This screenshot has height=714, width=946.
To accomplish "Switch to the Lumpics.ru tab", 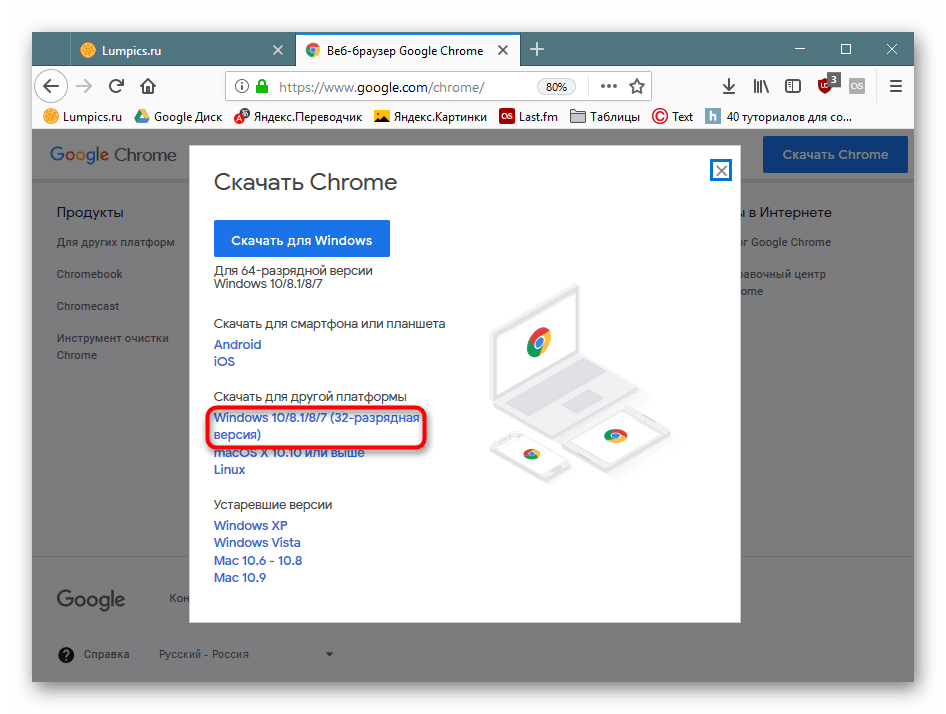I will tap(183, 50).
